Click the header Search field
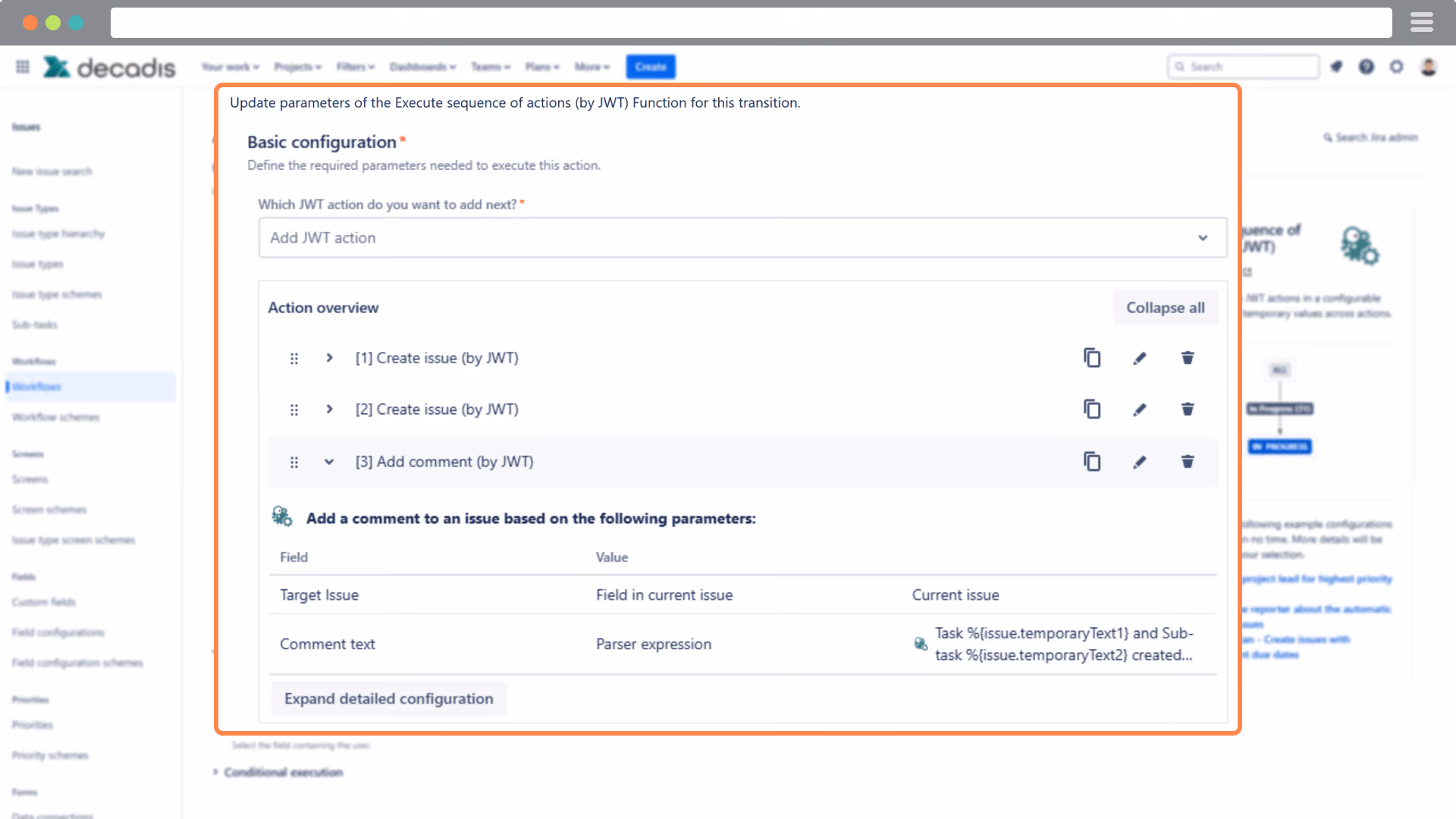Screen dimensions: 1456x819 coord(1244,67)
